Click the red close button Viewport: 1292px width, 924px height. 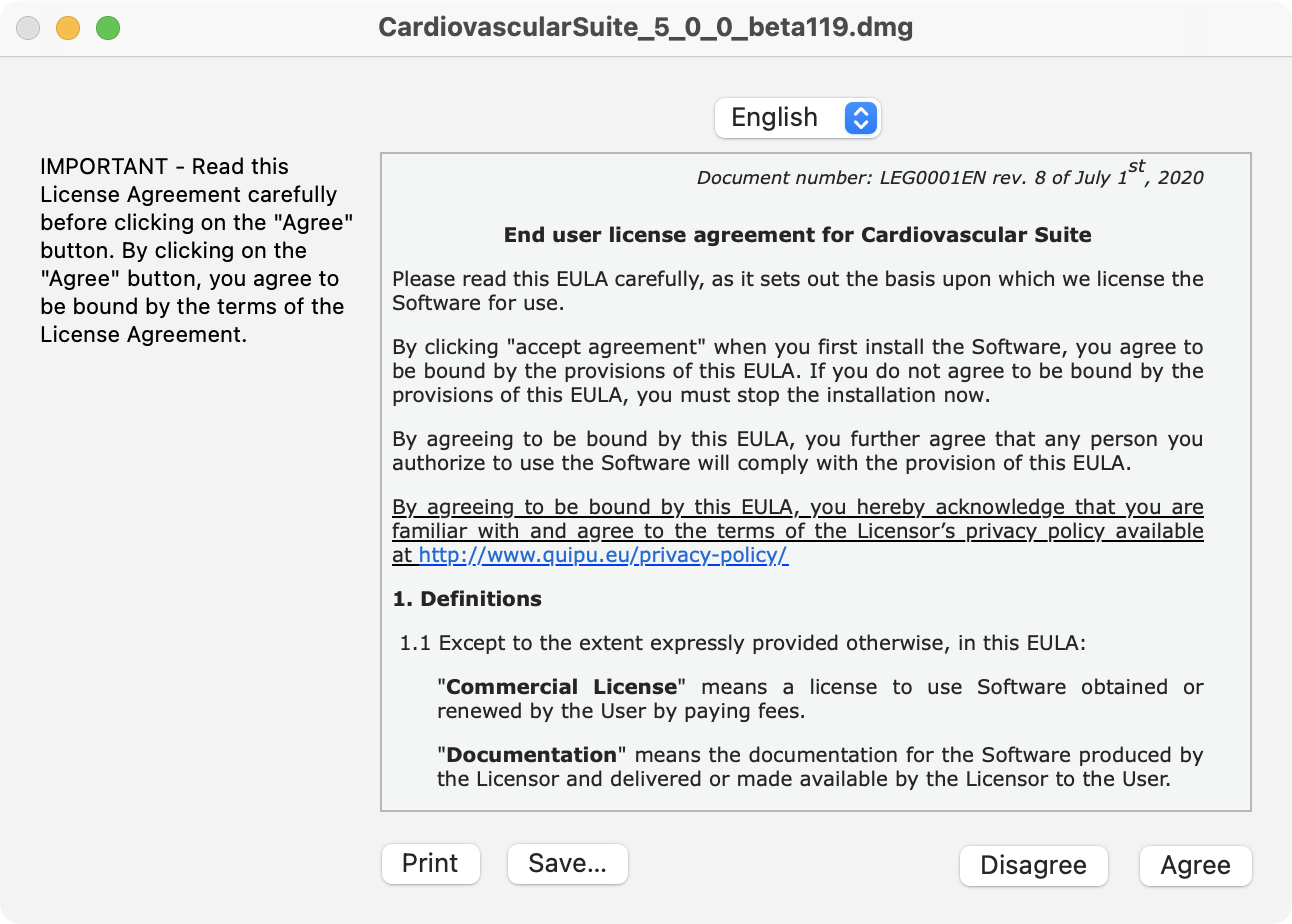coord(28,27)
